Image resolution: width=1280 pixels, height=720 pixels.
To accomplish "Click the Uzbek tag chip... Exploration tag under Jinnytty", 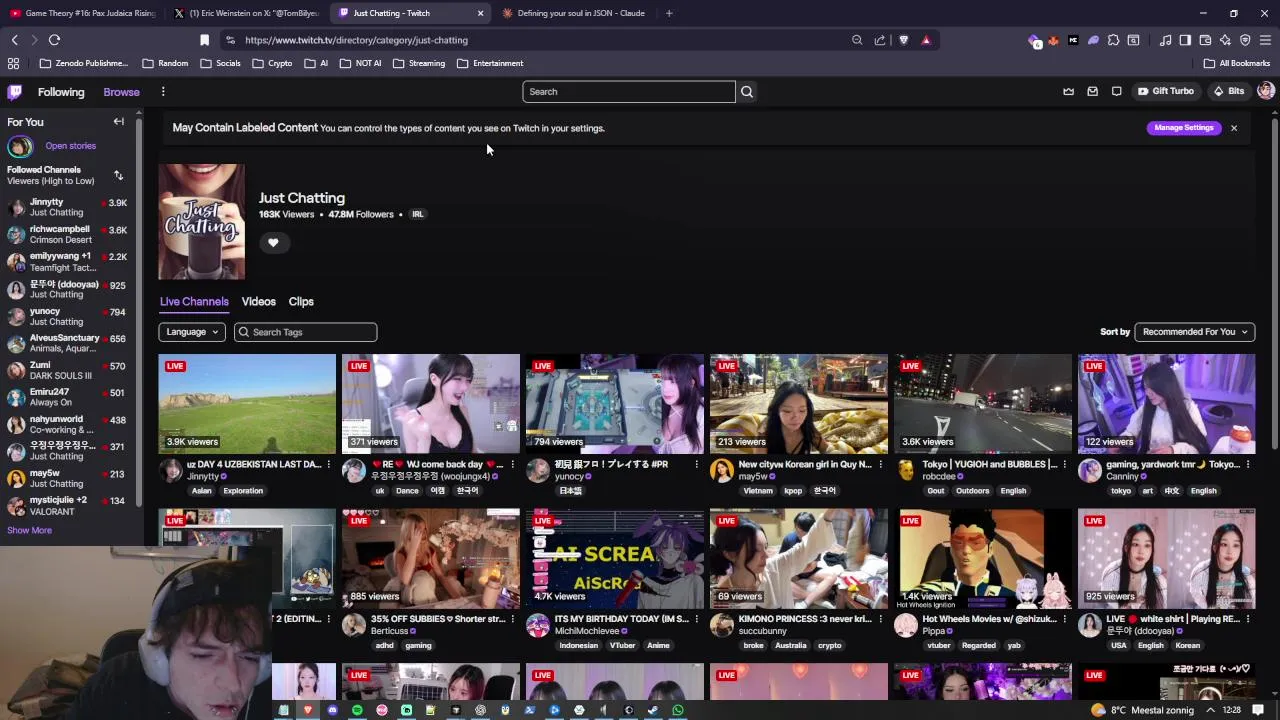I will (243, 491).
